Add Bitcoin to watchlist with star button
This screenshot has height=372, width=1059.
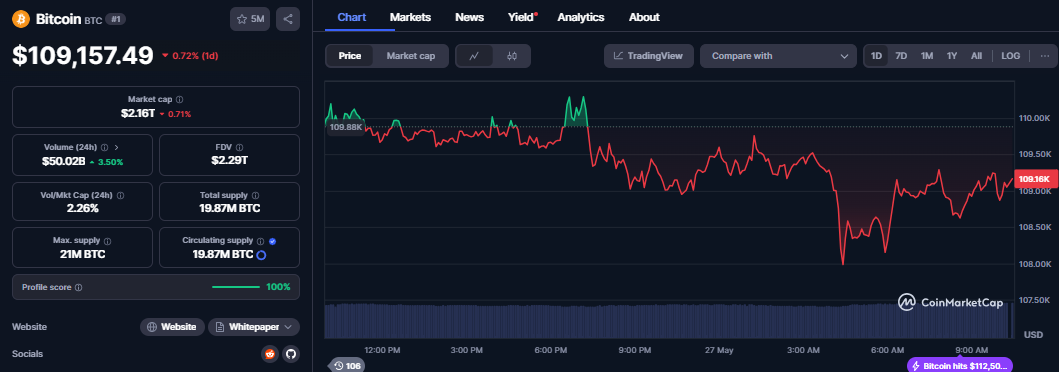[x=250, y=19]
